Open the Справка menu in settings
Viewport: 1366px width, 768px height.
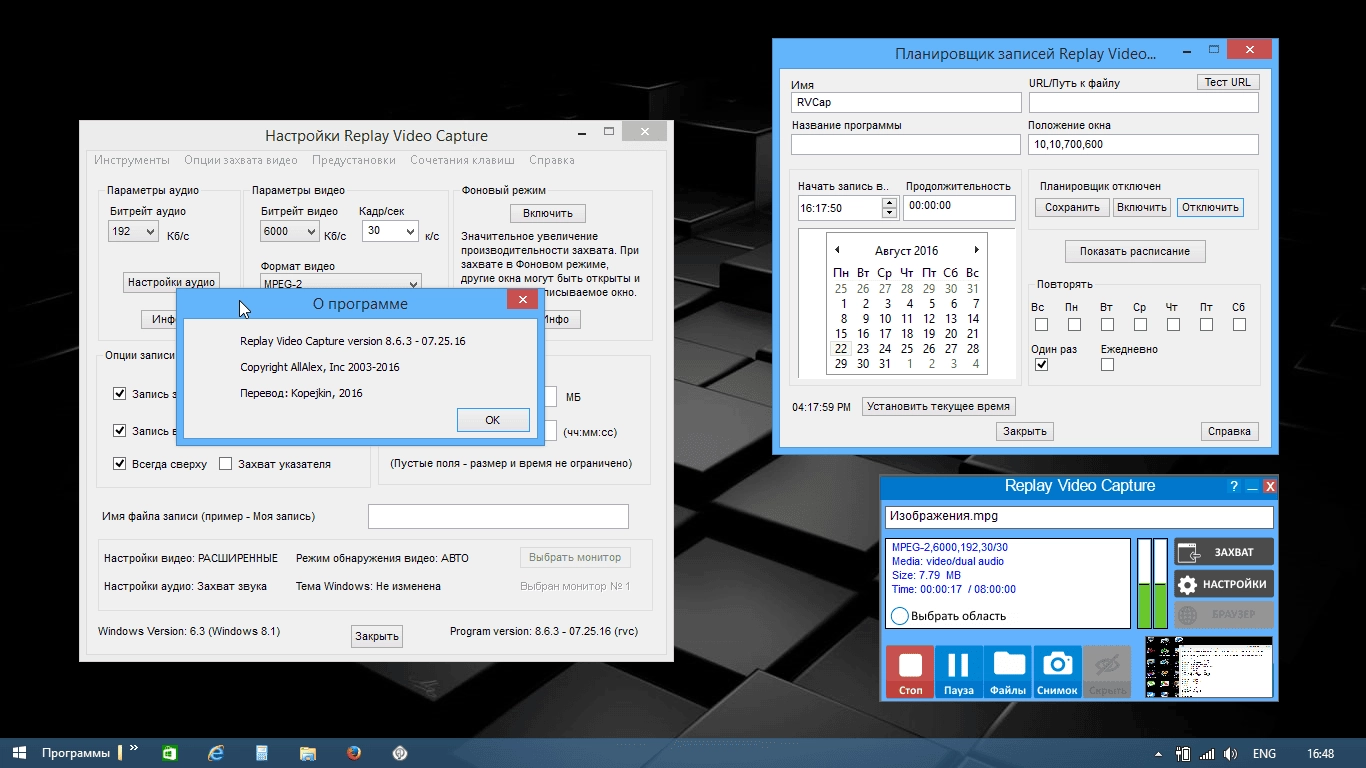click(552, 160)
